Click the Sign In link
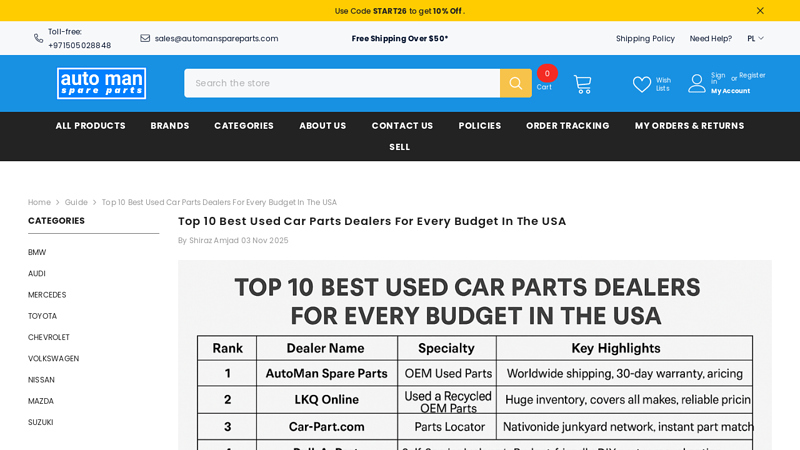 (718, 78)
